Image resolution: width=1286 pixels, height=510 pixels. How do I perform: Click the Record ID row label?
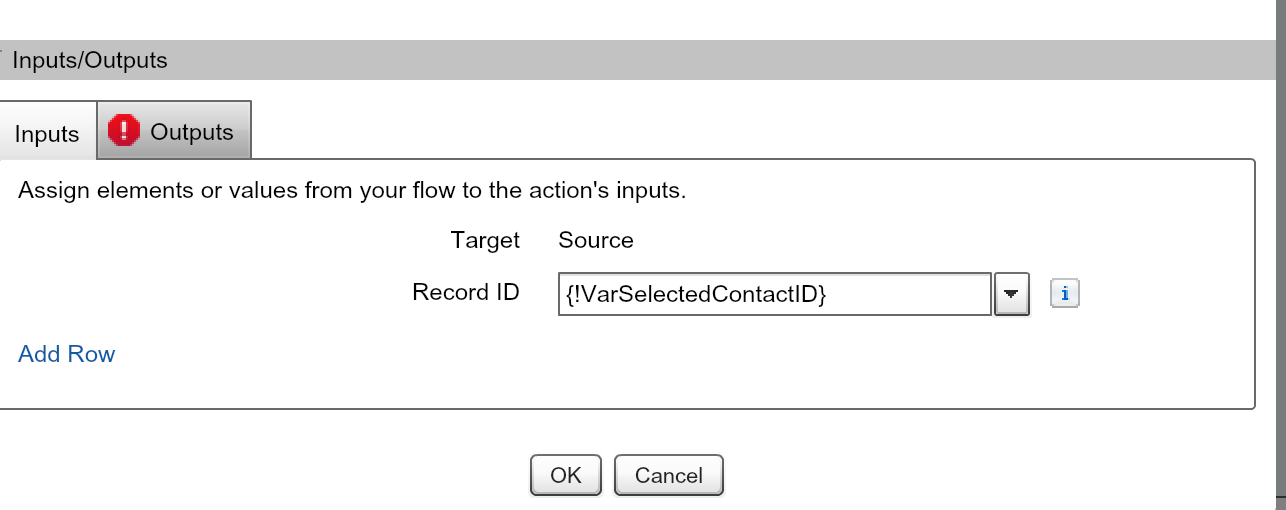(x=466, y=292)
